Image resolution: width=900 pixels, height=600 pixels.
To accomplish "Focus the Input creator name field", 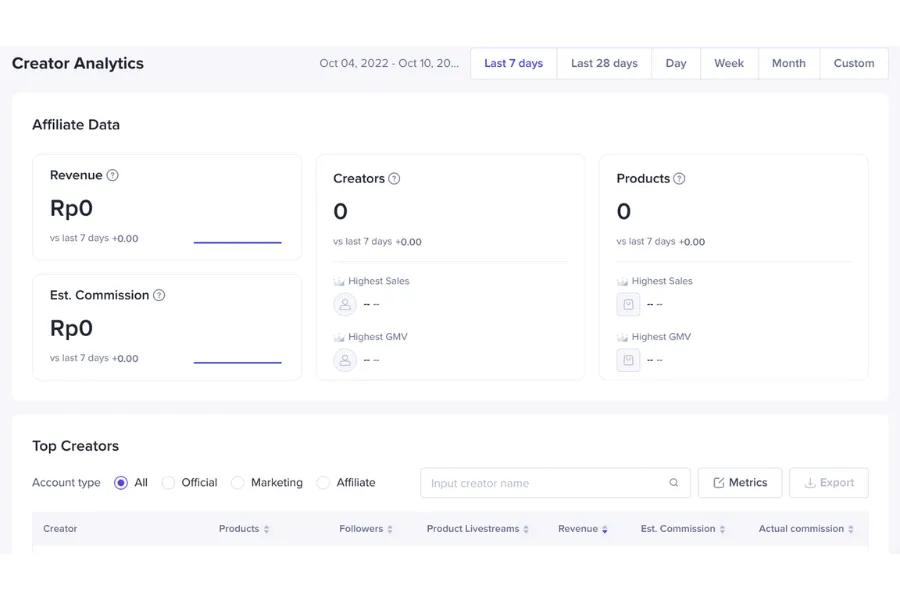I will [x=555, y=483].
